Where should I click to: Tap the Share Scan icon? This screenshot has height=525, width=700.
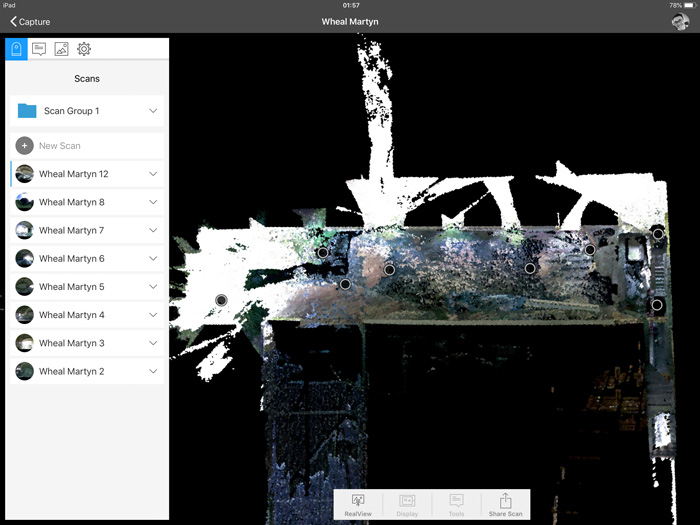click(505, 503)
